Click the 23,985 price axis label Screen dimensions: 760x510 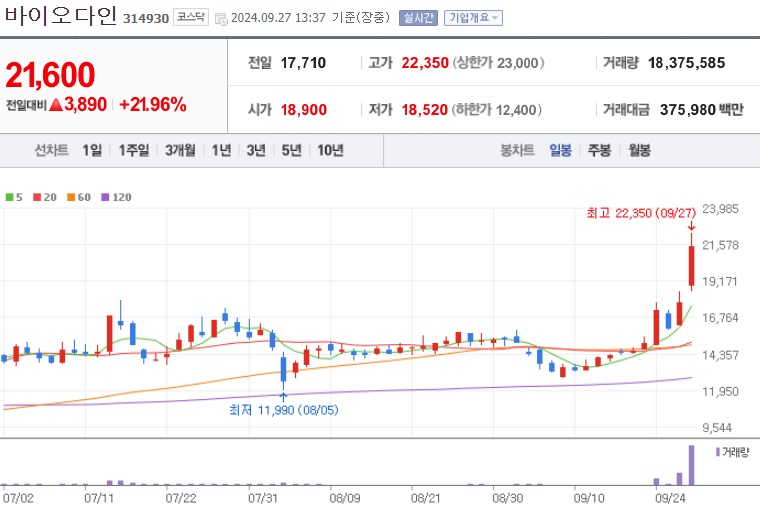[x=720, y=209]
